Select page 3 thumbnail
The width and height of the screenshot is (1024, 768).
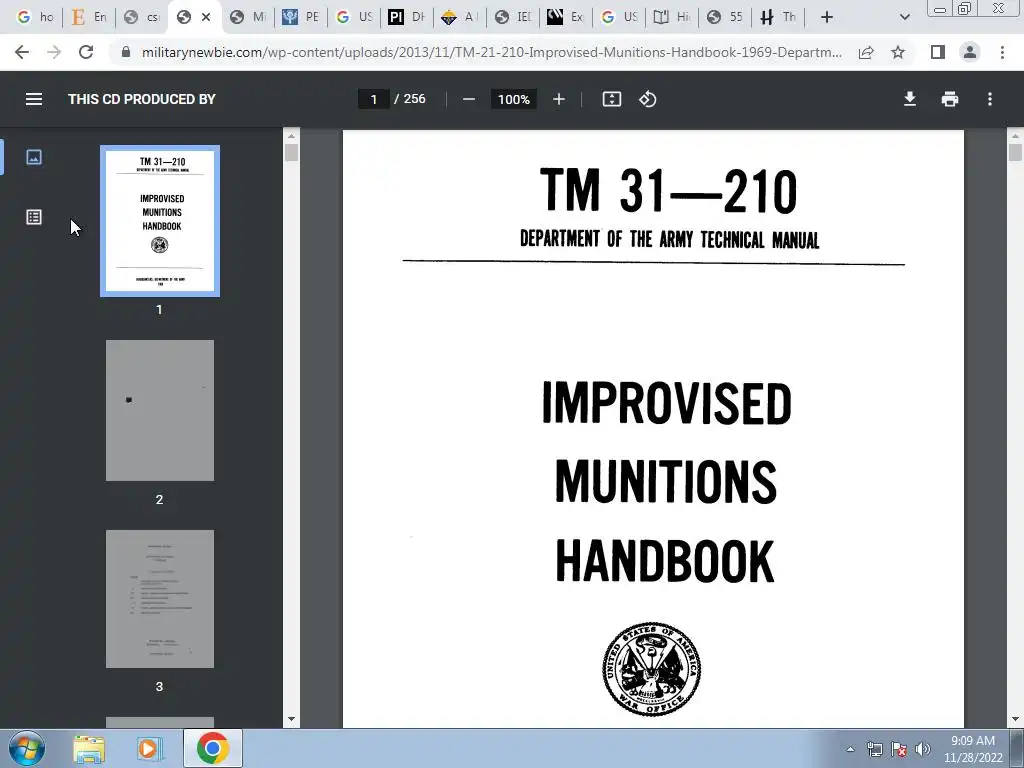(x=160, y=599)
